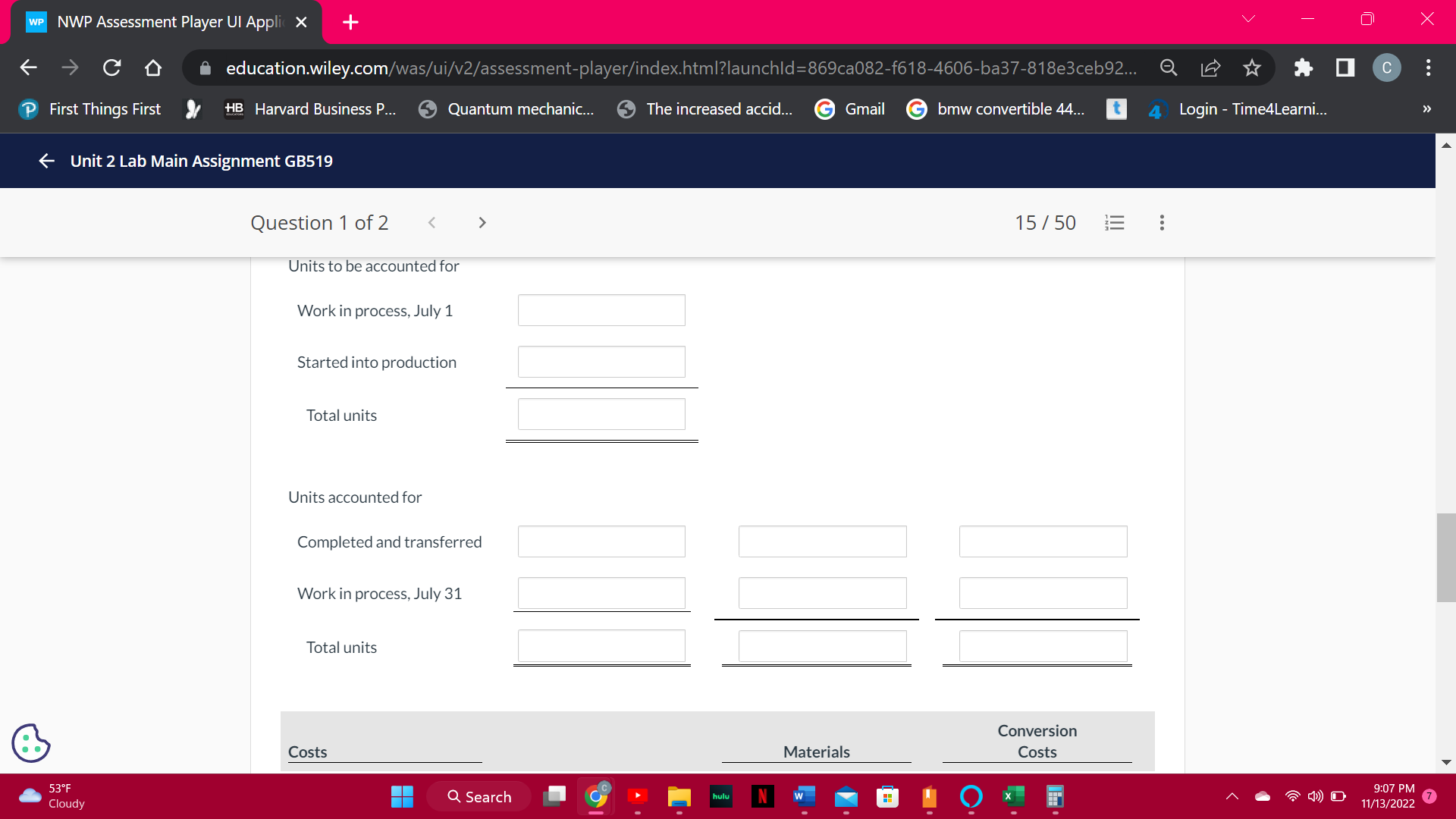This screenshot has height=819, width=1456.
Task: Open the Chrome side panel icon
Action: point(1345,68)
